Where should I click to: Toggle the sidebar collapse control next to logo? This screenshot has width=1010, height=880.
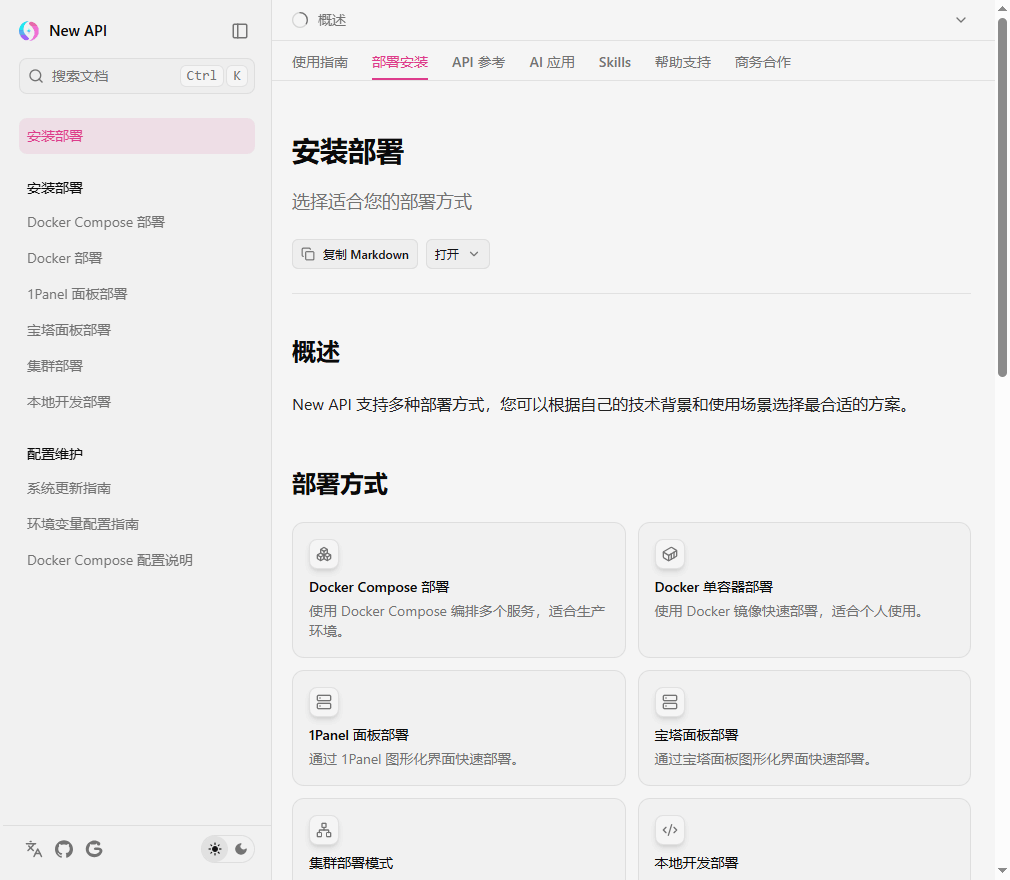[240, 31]
